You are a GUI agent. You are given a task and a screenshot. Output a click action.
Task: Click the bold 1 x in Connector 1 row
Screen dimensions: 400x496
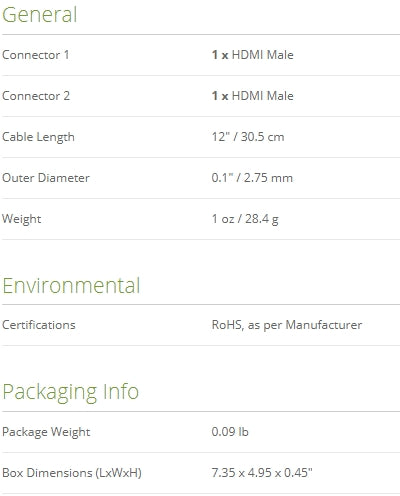point(220,55)
